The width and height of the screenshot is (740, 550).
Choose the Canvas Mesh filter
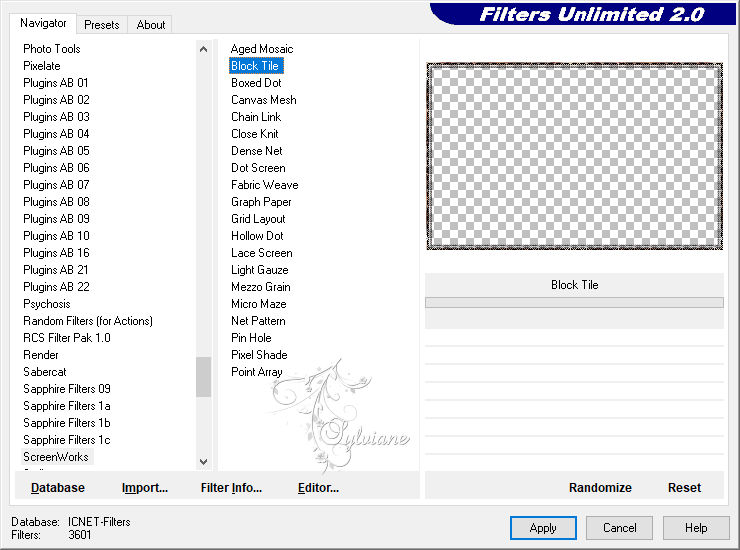(264, 100)
